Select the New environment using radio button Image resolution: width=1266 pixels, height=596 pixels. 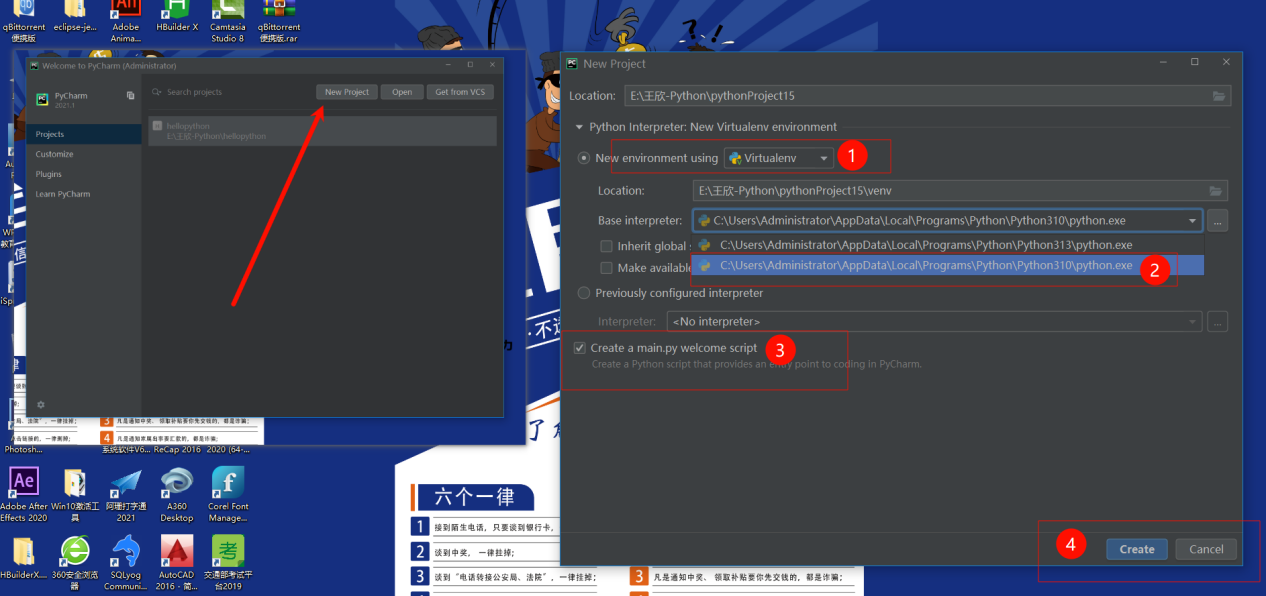click(x=584, y=158)
